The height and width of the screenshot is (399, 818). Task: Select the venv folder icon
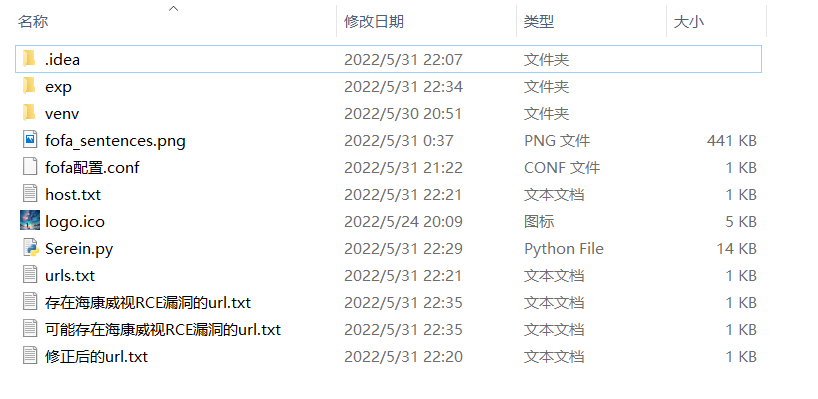click(x=29, y=113)
